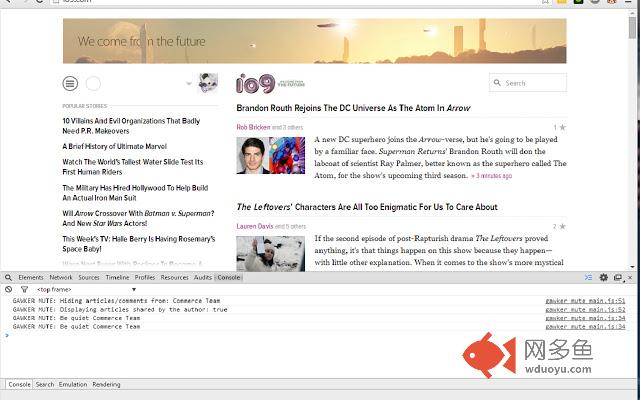640x400 pixels.
Task: Expand the dropdown arrow beside the avatar
Action: pos(188,84)
